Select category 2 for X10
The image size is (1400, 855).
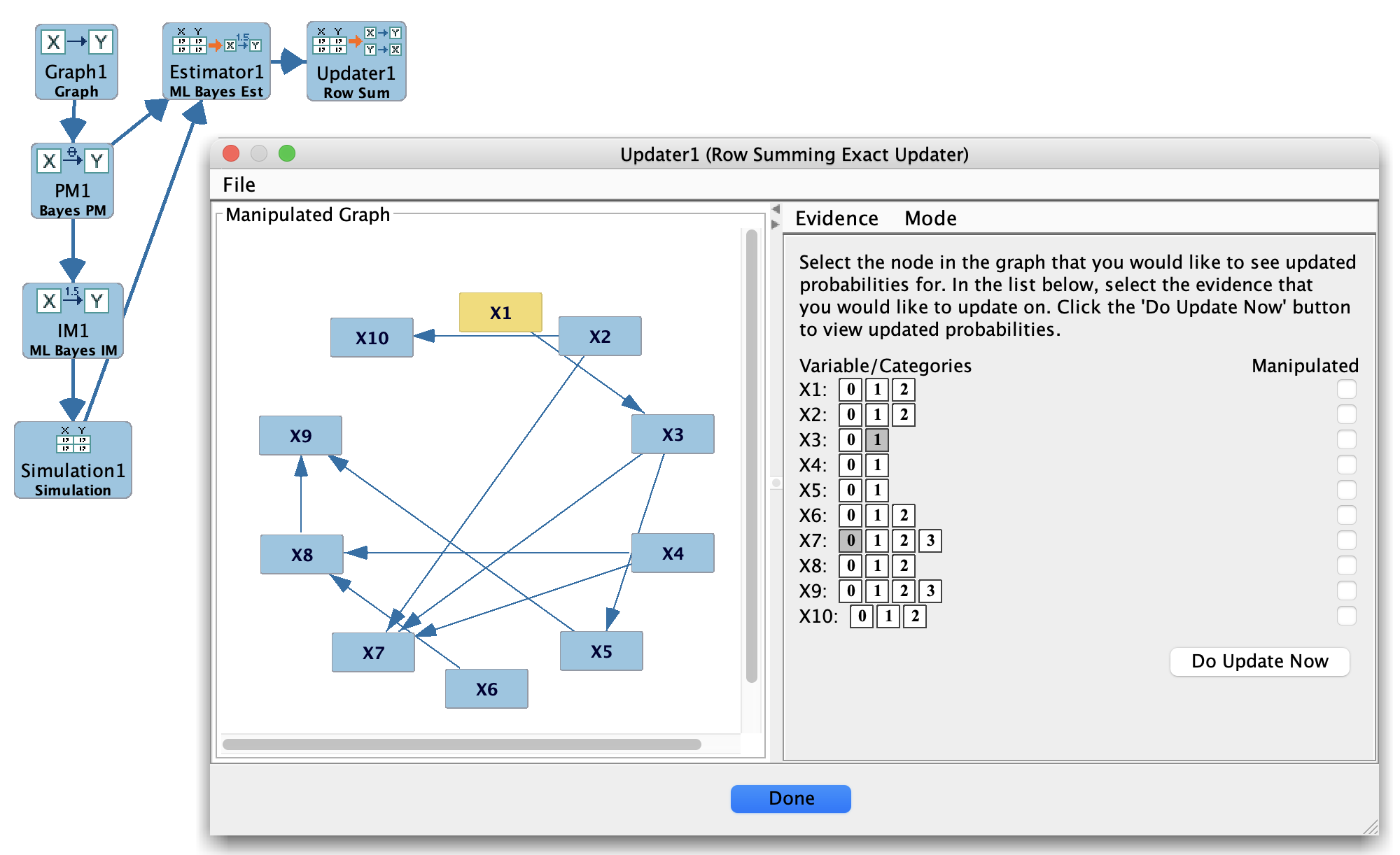pyautogui.click(x=915, y=616)
